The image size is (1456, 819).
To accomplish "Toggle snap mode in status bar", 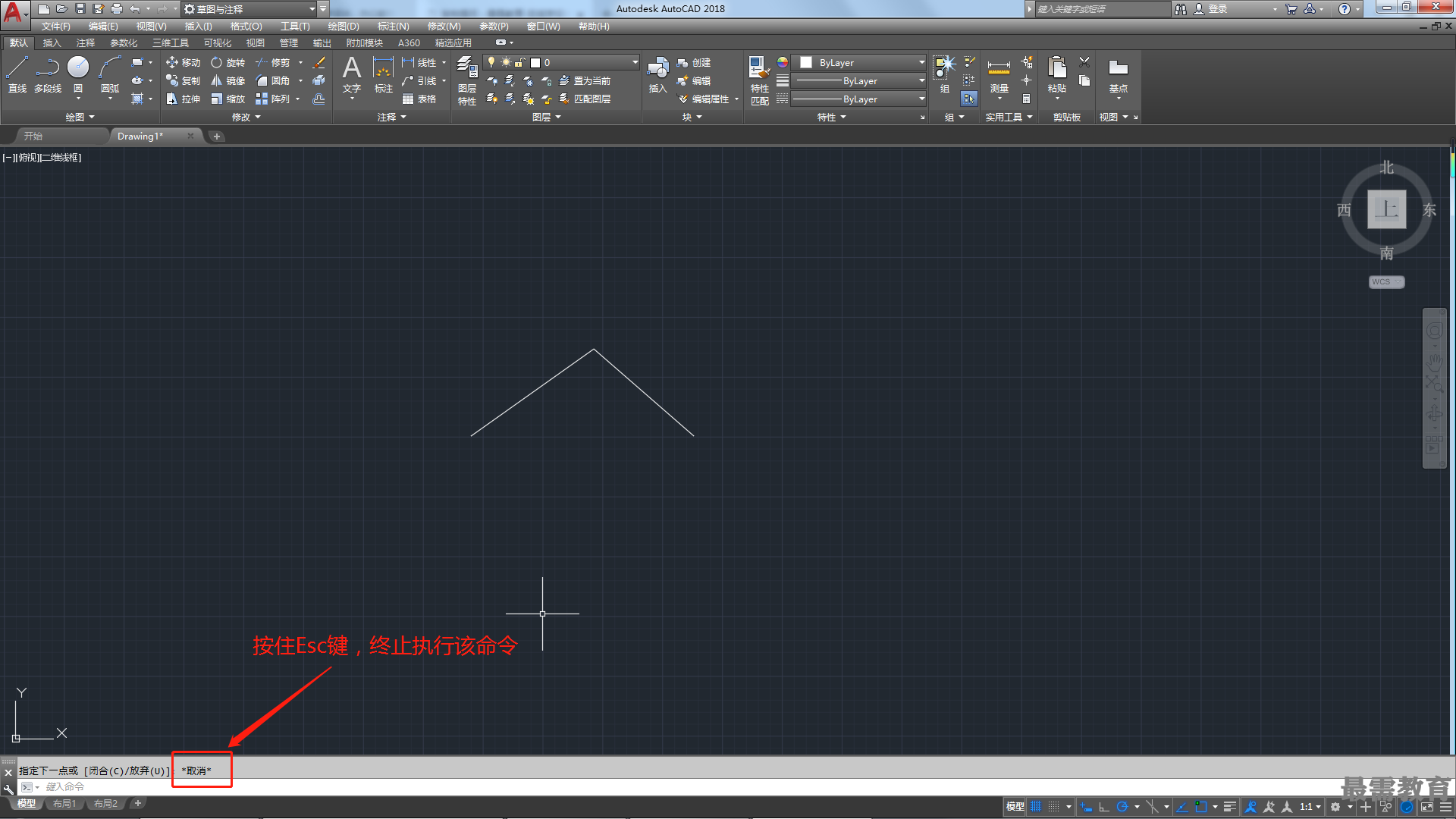I will point(1054,807).
